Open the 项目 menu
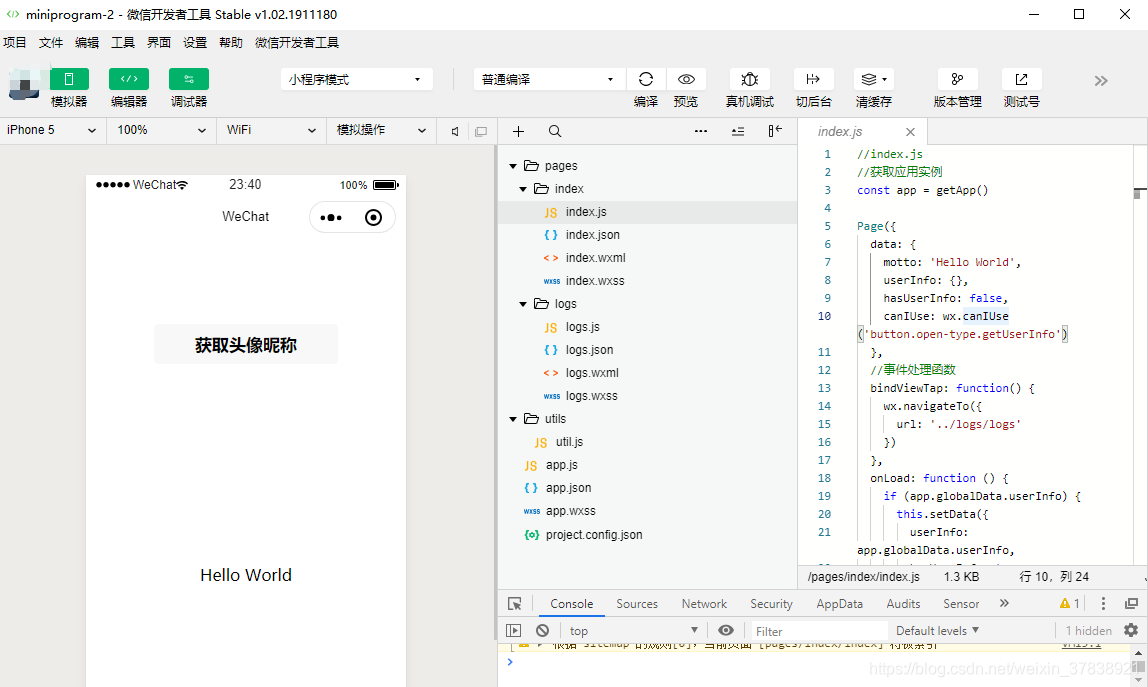Viewport: 1148px width, 687px height. 15,42
